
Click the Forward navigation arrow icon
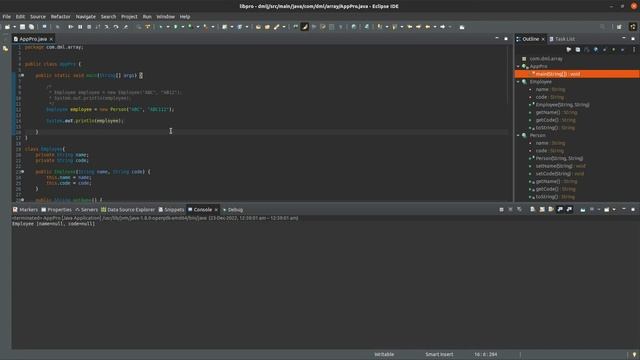coord(442,27)
